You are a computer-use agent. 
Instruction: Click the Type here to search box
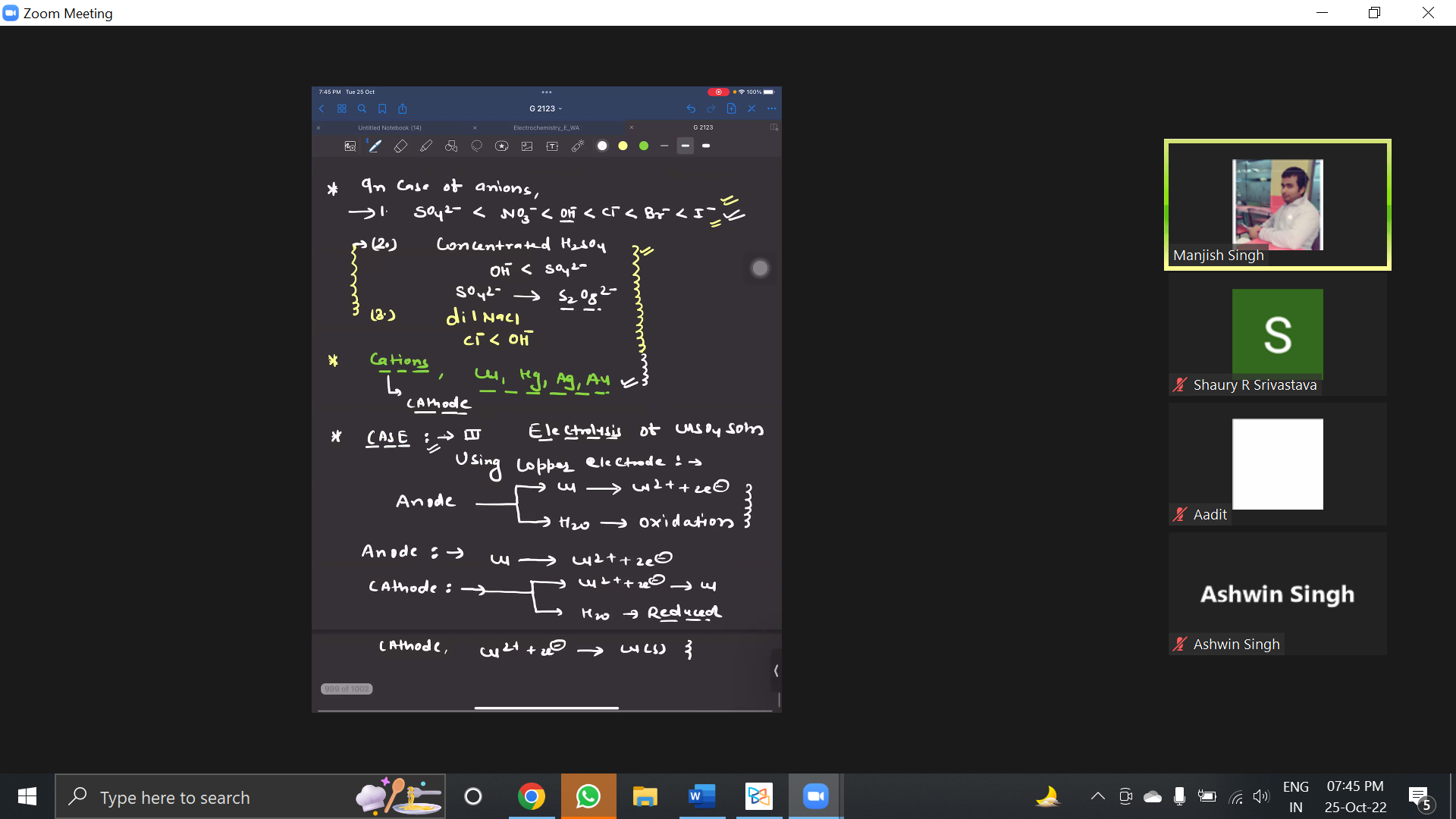250,797
